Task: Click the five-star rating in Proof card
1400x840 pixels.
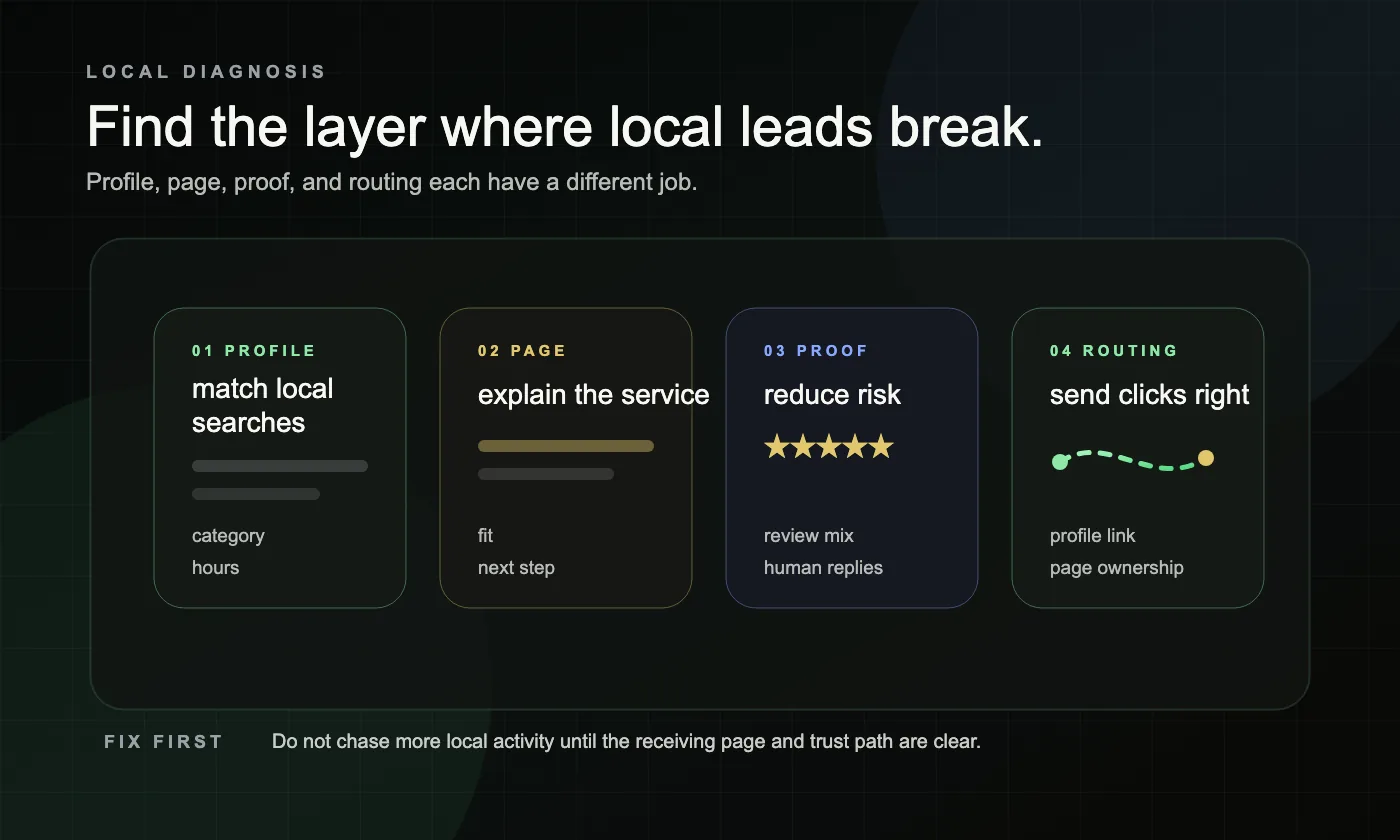Action: (829, 447)
